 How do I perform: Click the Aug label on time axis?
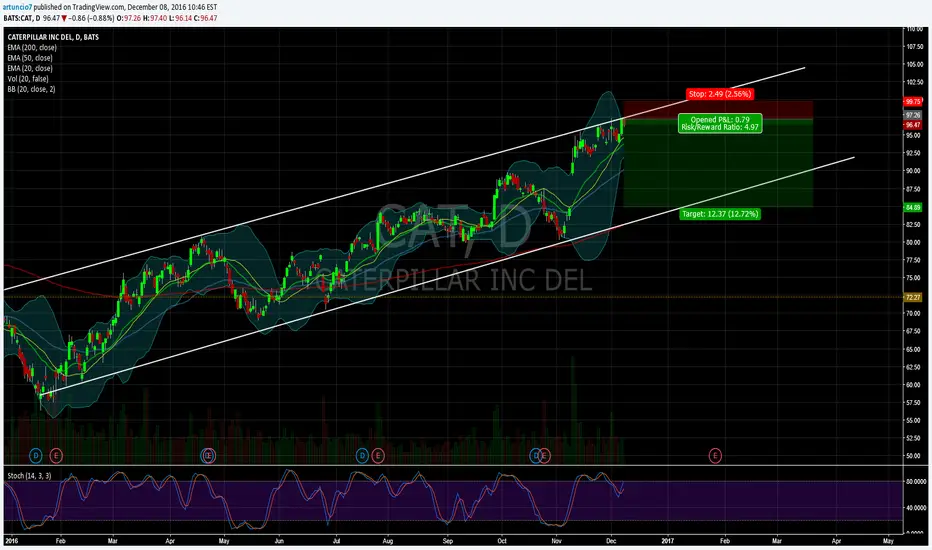click(x=388, y=542)
